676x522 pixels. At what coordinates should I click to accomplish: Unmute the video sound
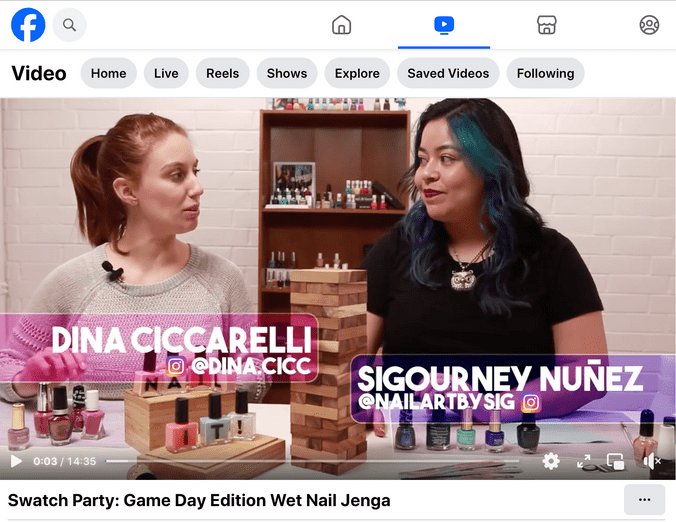(652, 461)
